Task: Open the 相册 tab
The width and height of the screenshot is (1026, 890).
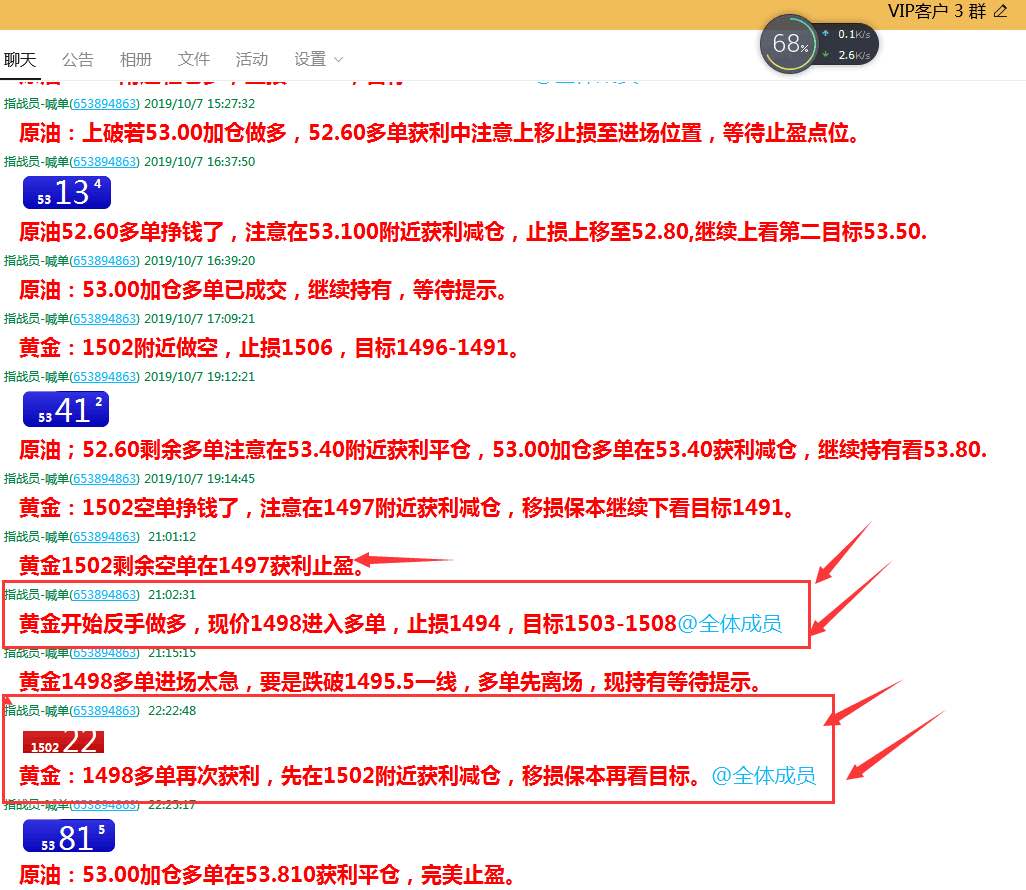Action: point(135,60)
